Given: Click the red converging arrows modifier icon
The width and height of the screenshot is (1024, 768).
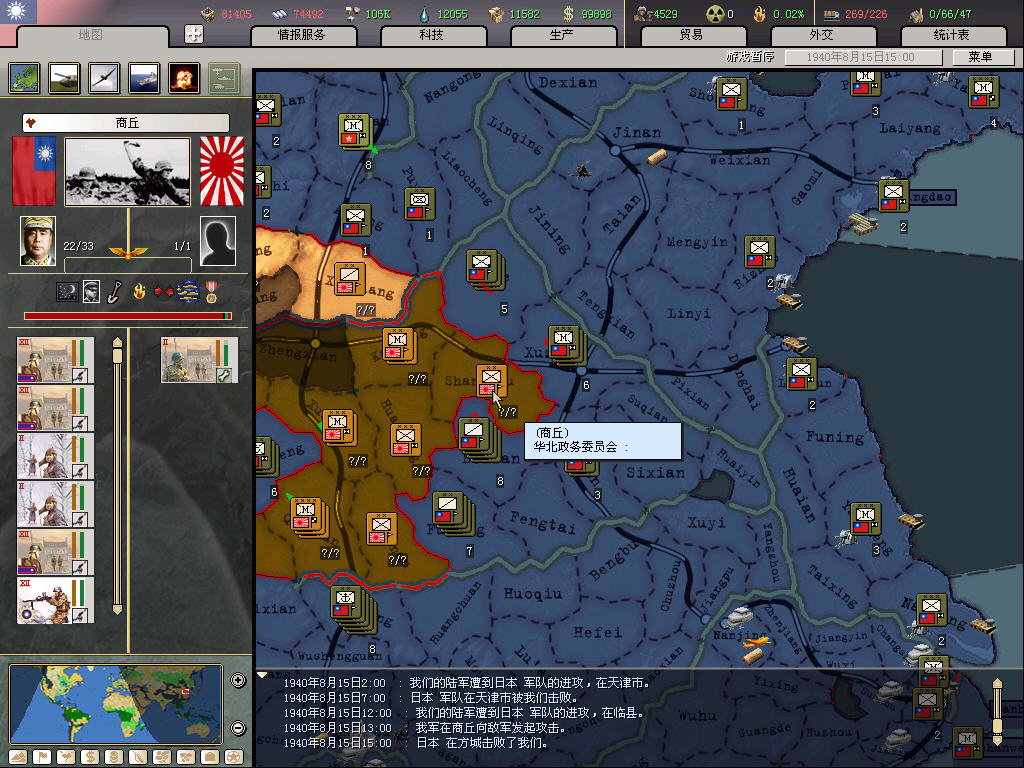Looking at the screenshot, I should point(163,291).
